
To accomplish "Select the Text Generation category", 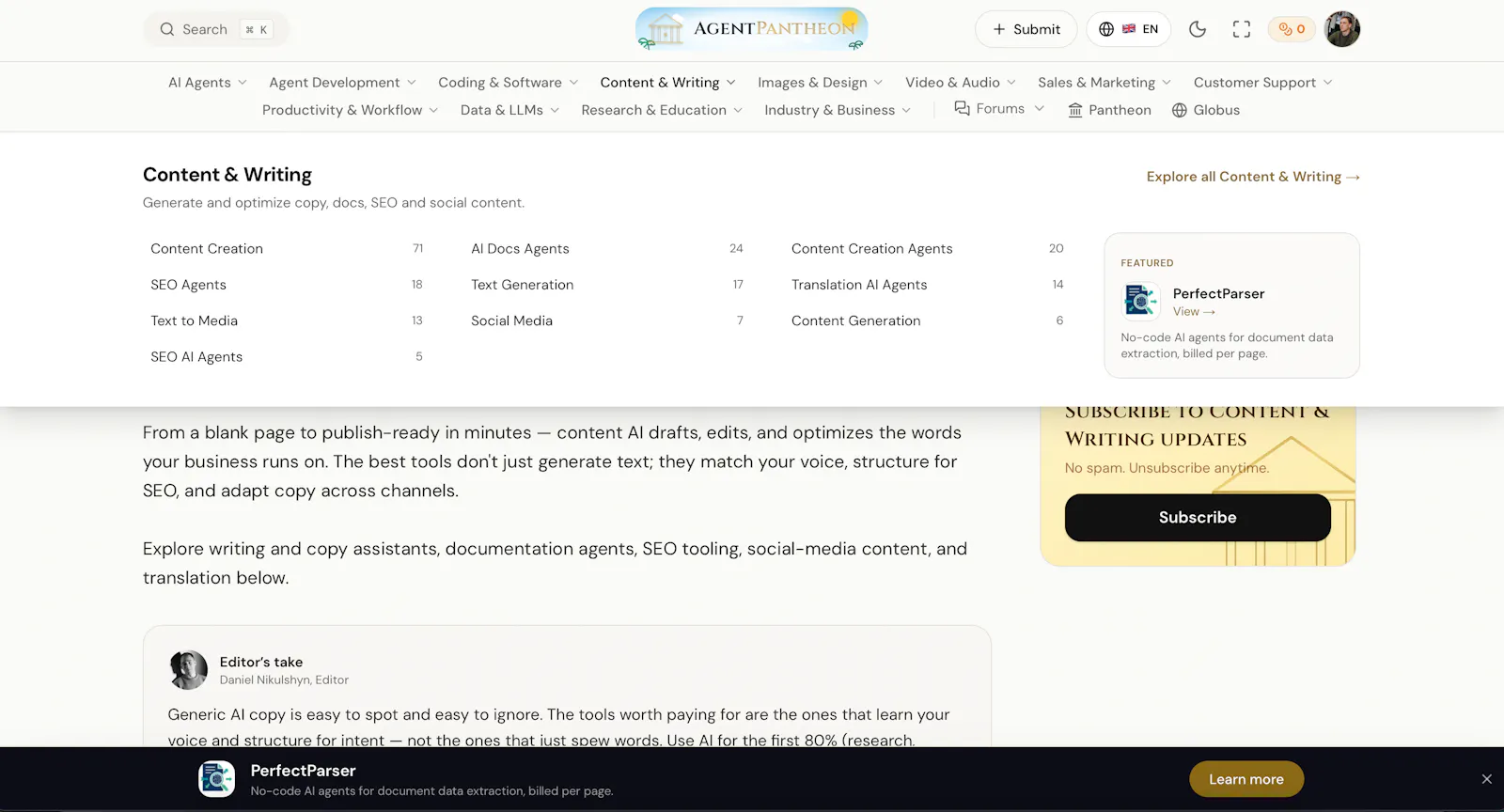I will coord(607,285).
